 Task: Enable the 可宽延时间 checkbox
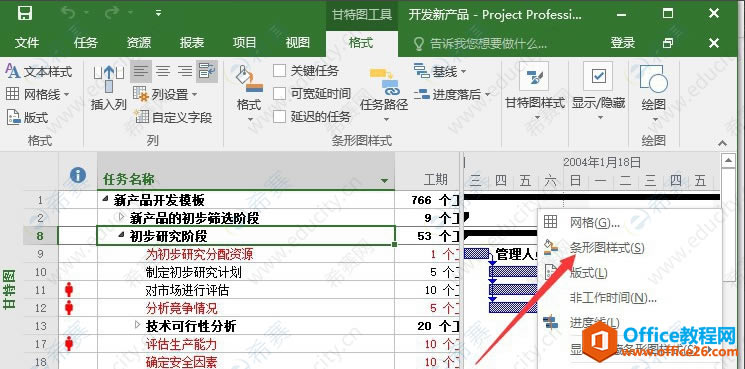click(x=279, y=94)
